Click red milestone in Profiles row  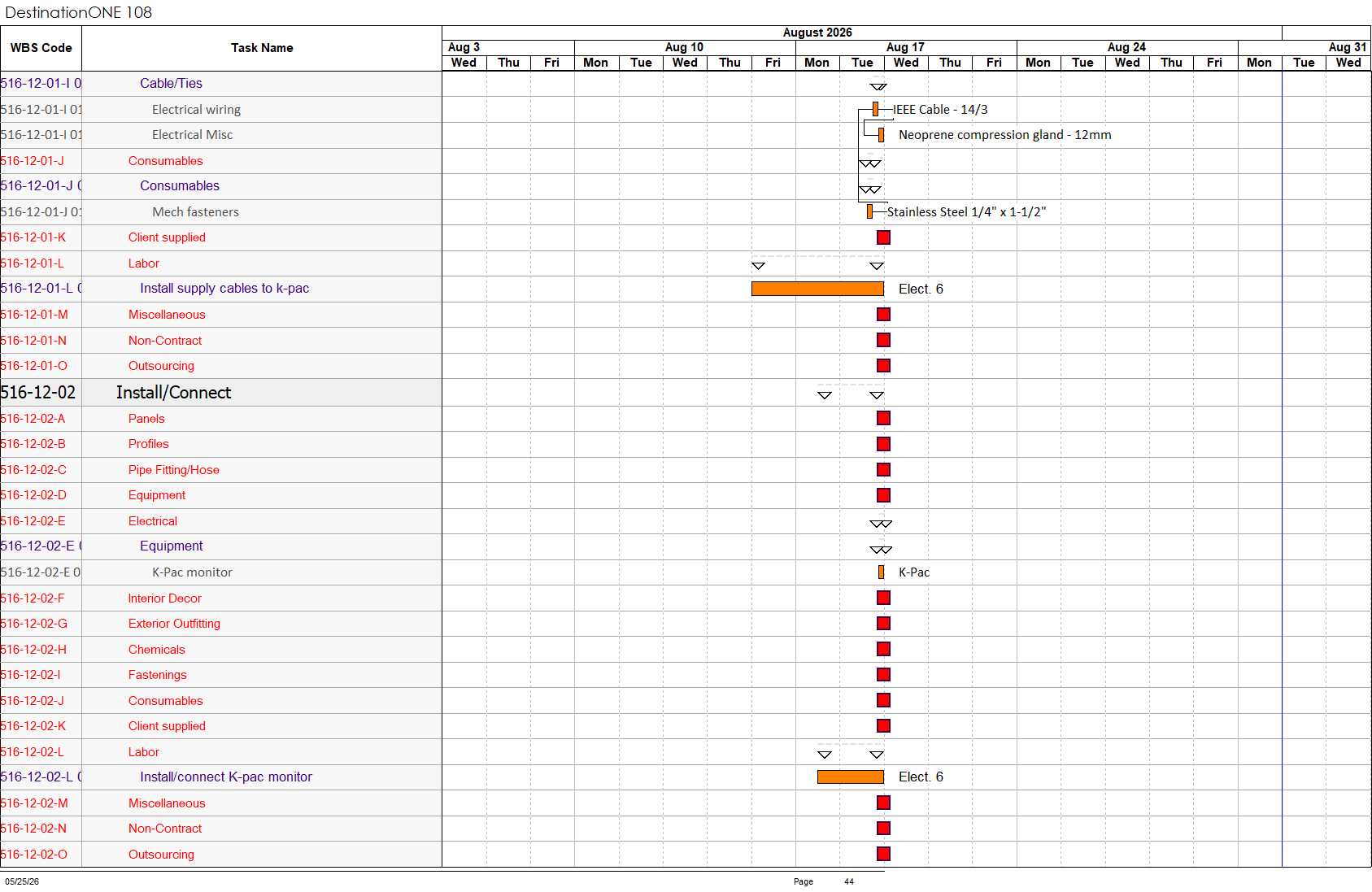883,444
